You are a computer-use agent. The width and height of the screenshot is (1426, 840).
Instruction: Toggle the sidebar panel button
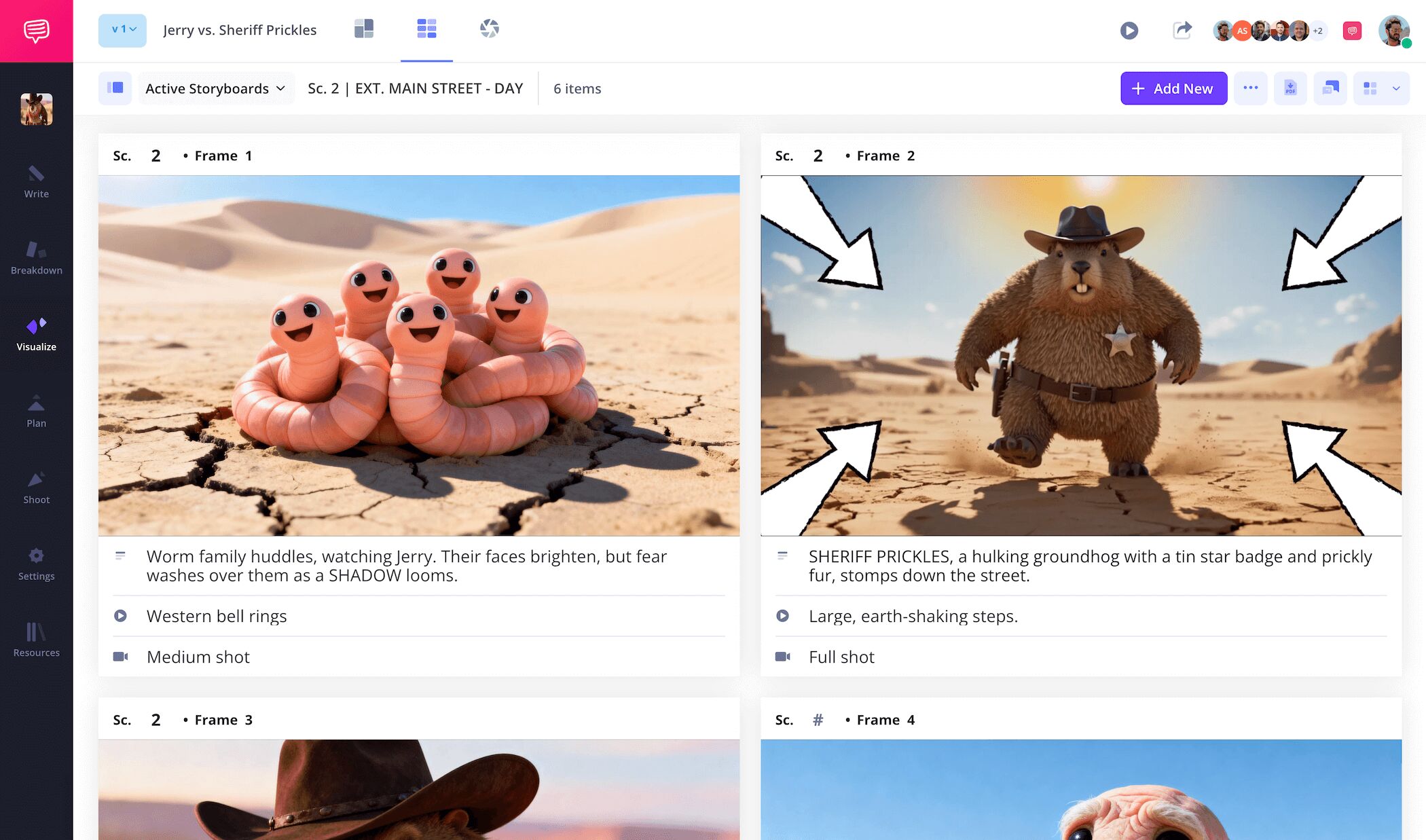click(x=115, y=88)
